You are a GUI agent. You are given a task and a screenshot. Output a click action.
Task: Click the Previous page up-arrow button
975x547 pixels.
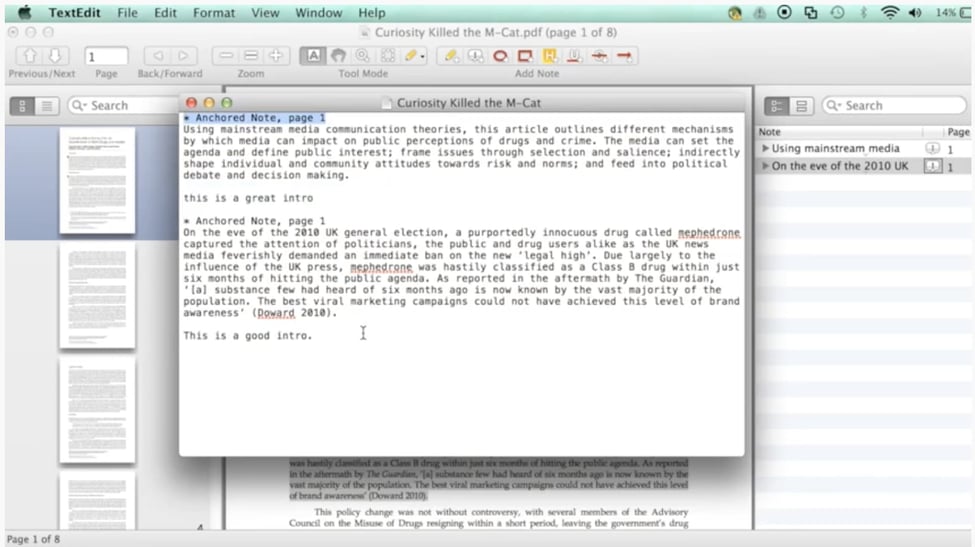click(29, 56)
